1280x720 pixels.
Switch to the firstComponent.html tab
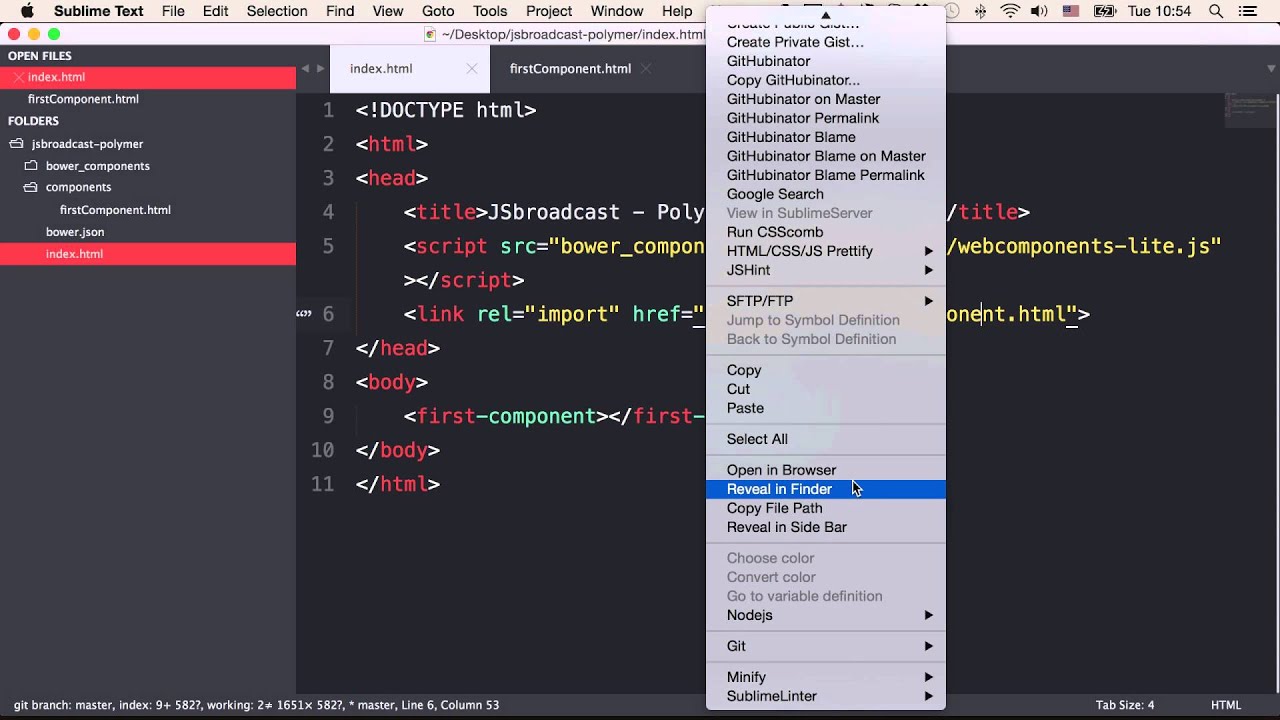pyautogui.click(x=570, y=69)
